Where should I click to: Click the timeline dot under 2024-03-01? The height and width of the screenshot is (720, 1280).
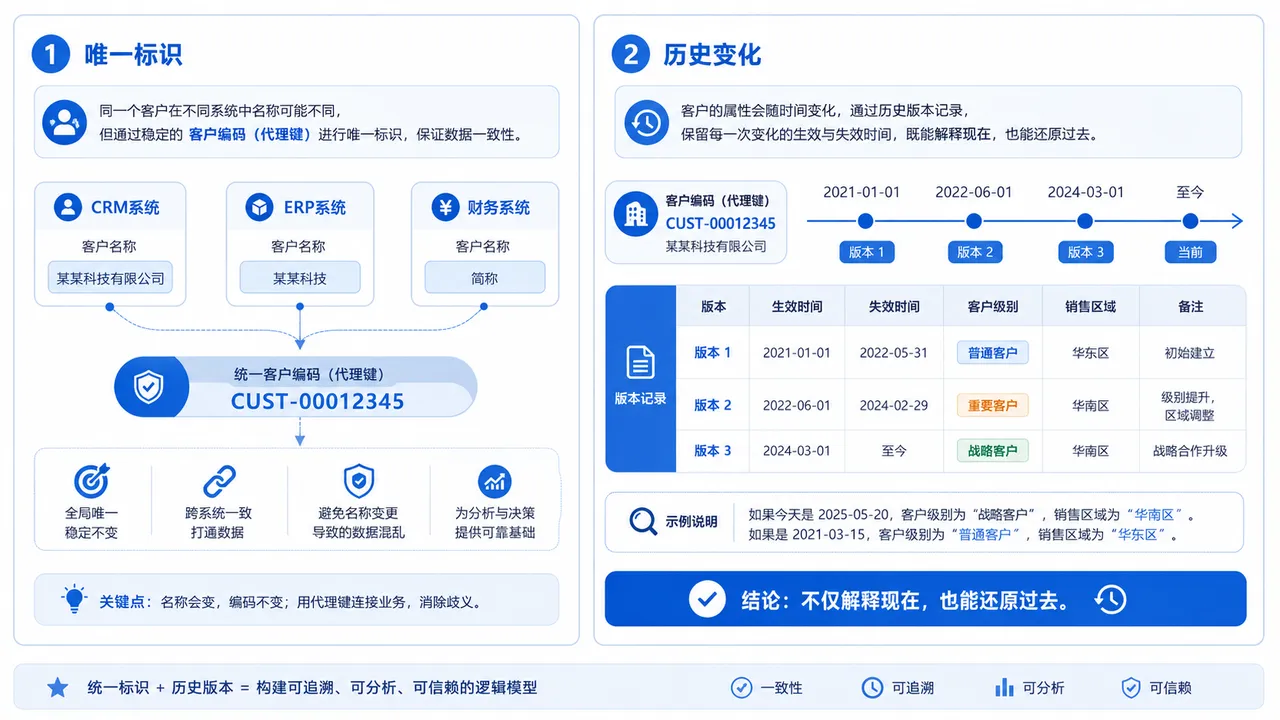[x=1085, y=221]
